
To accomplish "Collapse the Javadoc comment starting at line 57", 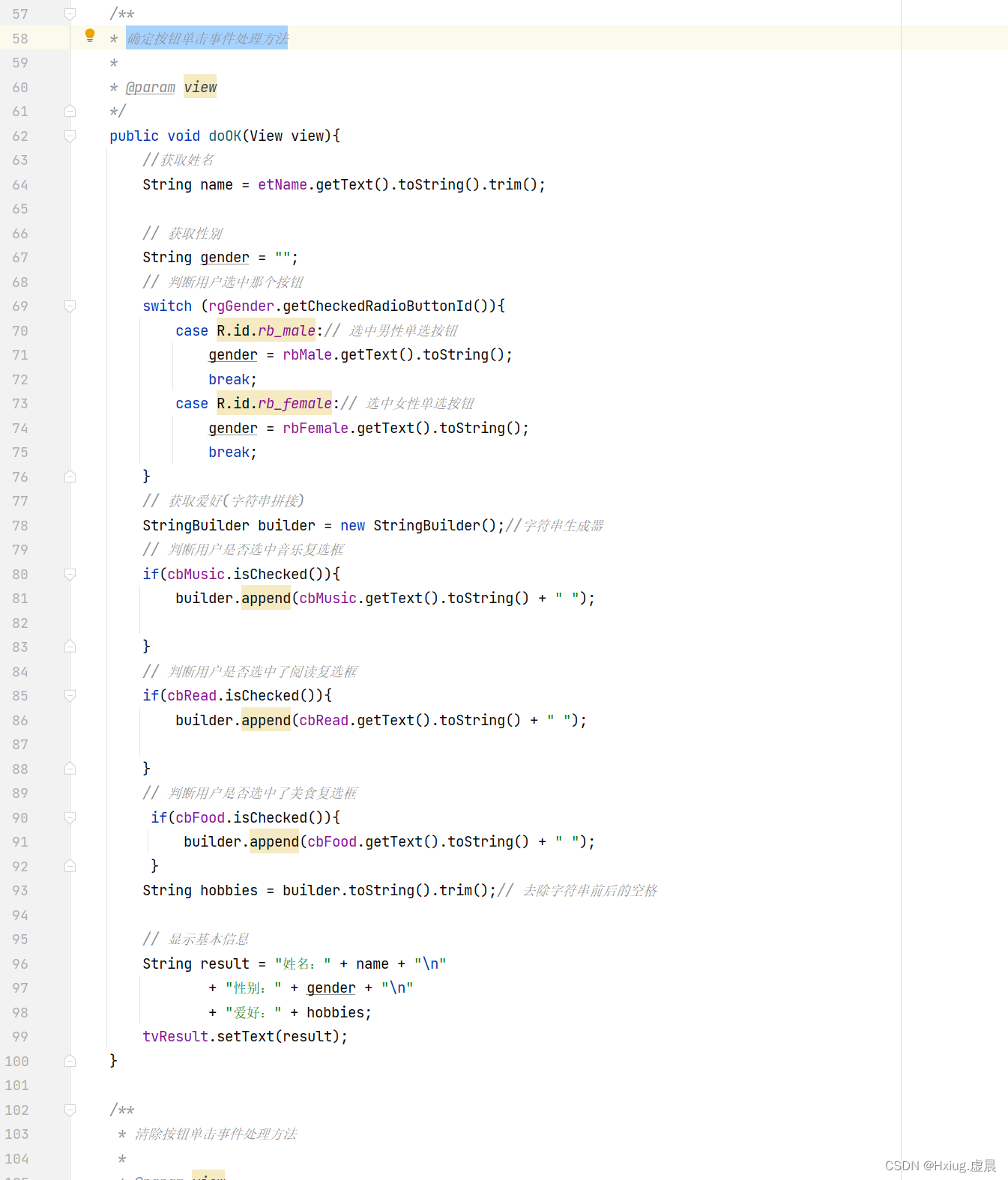I will click(x=70, y=13).
